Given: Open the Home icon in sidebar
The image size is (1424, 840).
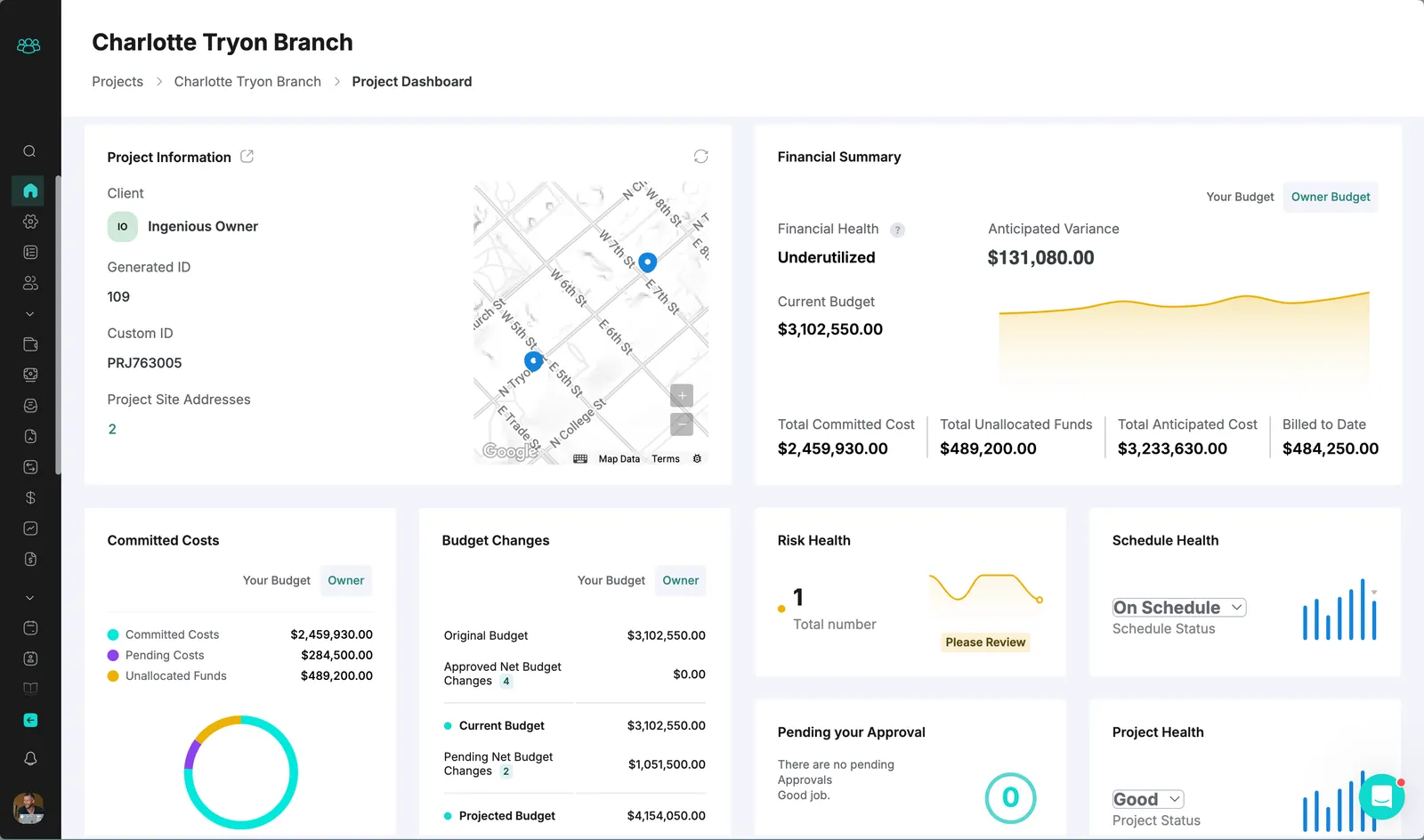Looking at the screenshot, I should coord(30,190).
